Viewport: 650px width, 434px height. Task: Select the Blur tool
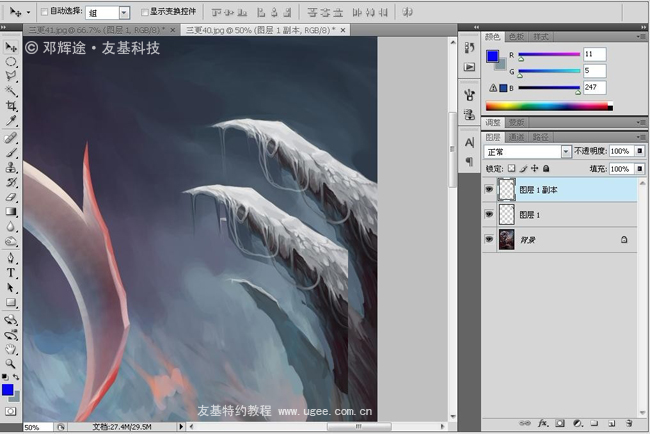coord(11,226)
